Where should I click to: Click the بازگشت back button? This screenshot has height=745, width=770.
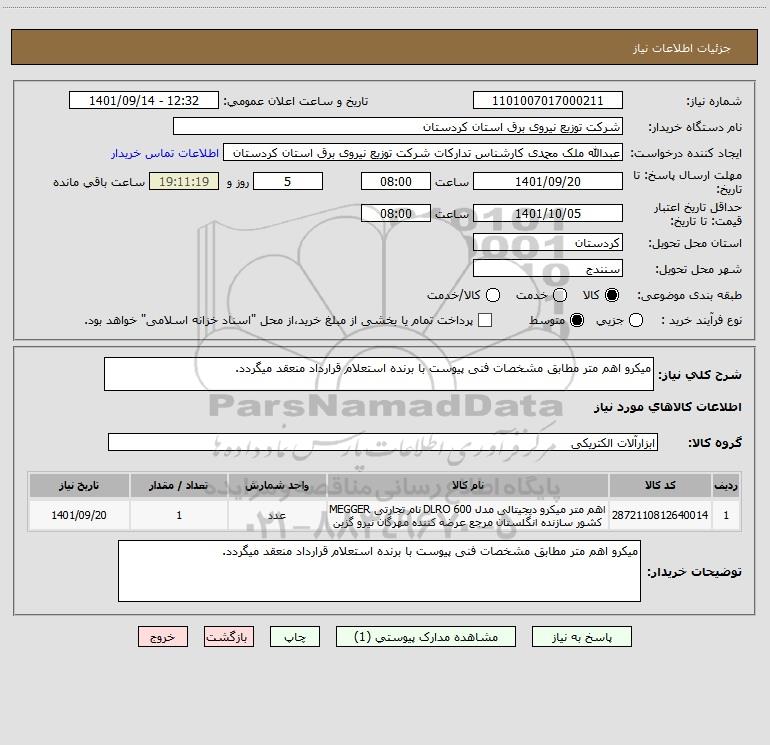point(229,636)
